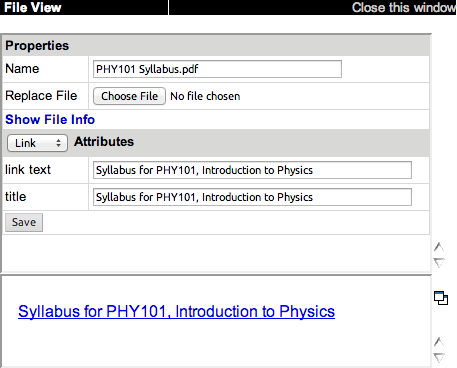Viewport: 457px width, 368px height.
Task: Click the link text row label
Action: [x=28, y=170]
